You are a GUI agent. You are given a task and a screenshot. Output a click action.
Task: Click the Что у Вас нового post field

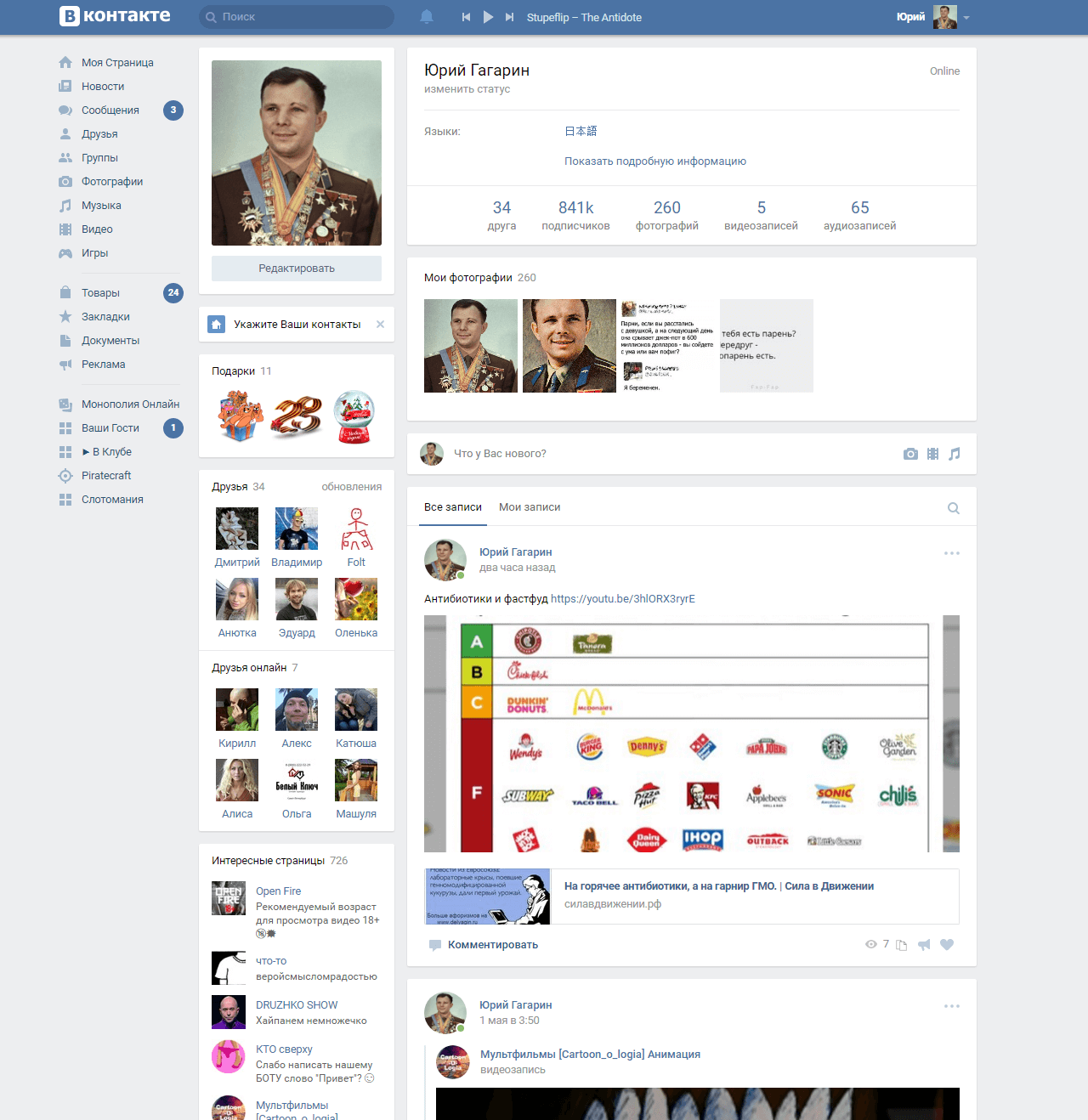tap(500, 454)
